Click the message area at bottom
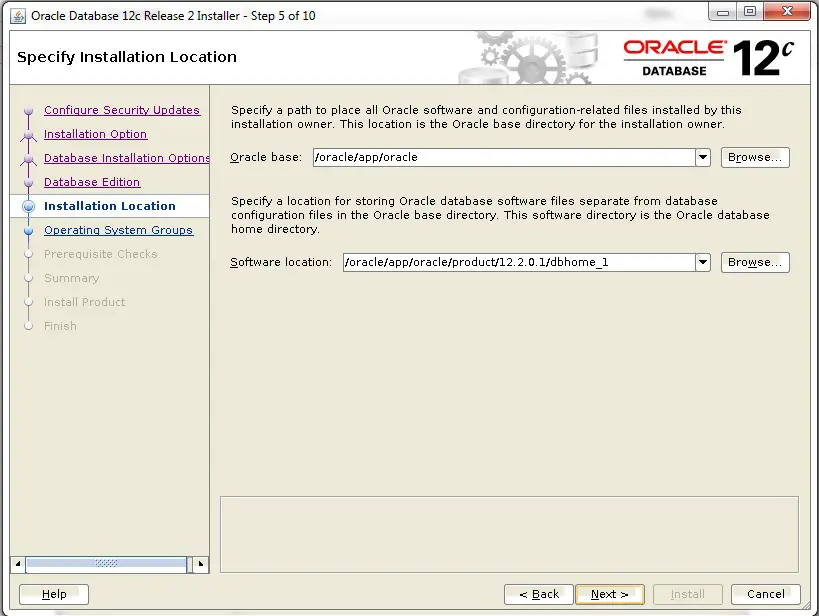The width and height of the screenshot is (819, 616). pyautogui.click(x=509, y=534)
